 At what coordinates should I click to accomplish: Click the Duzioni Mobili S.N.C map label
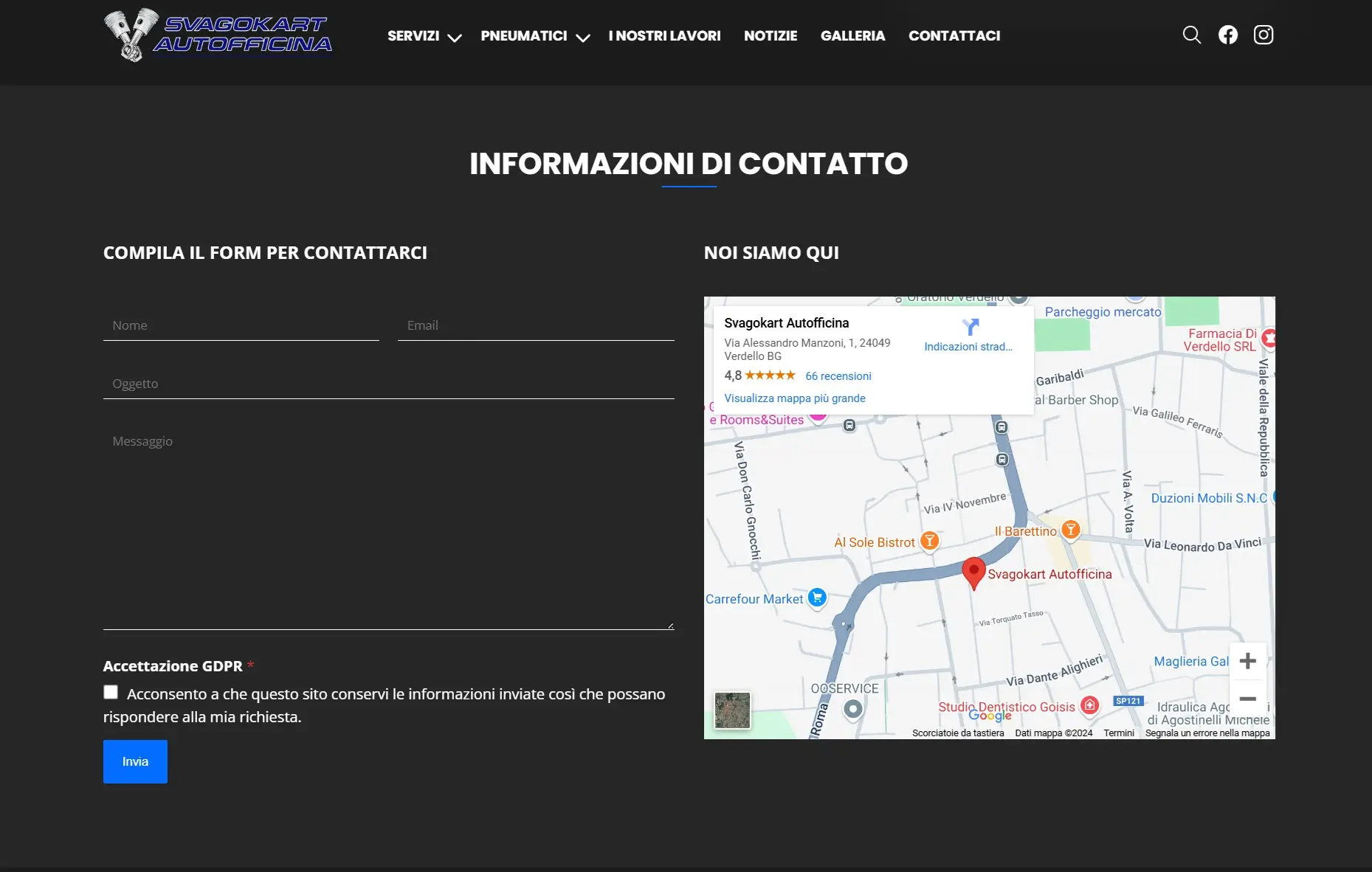1209,498
